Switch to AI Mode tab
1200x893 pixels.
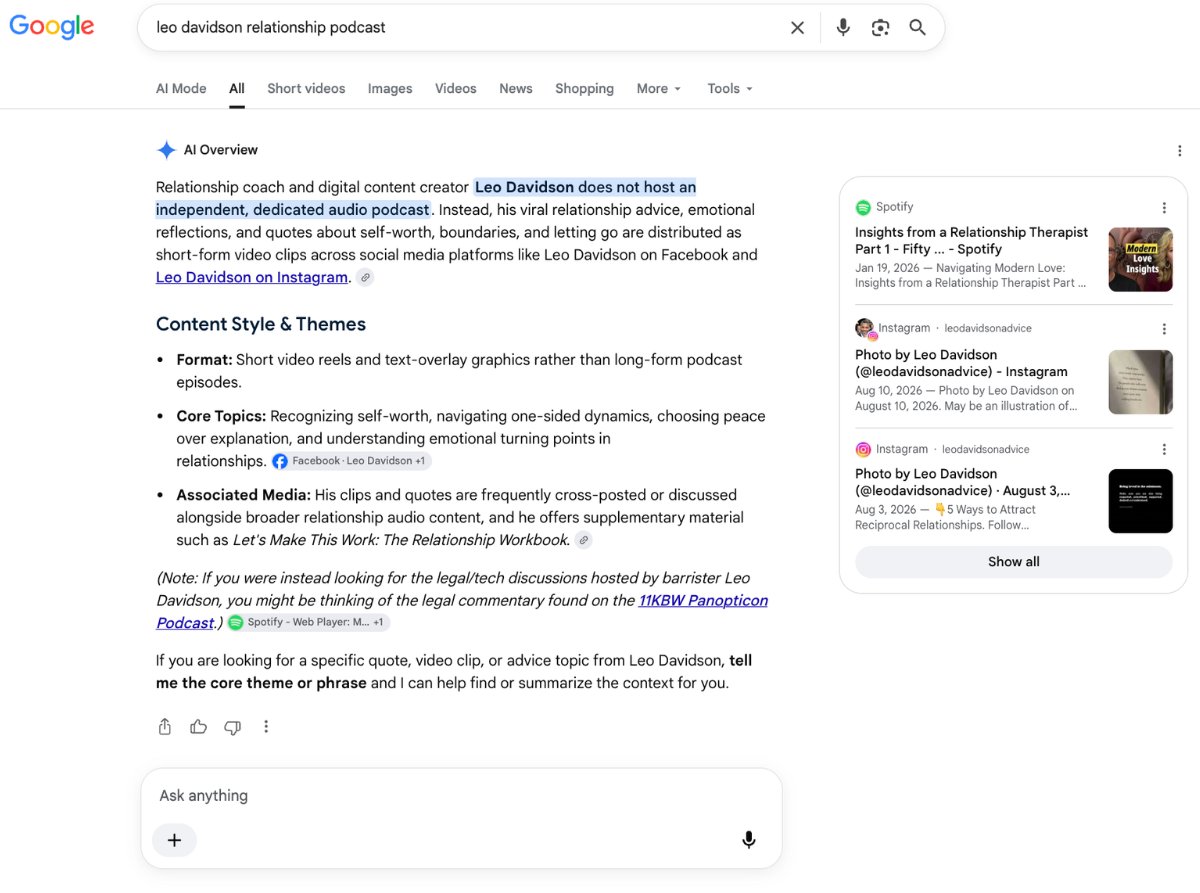pos(181,89)
